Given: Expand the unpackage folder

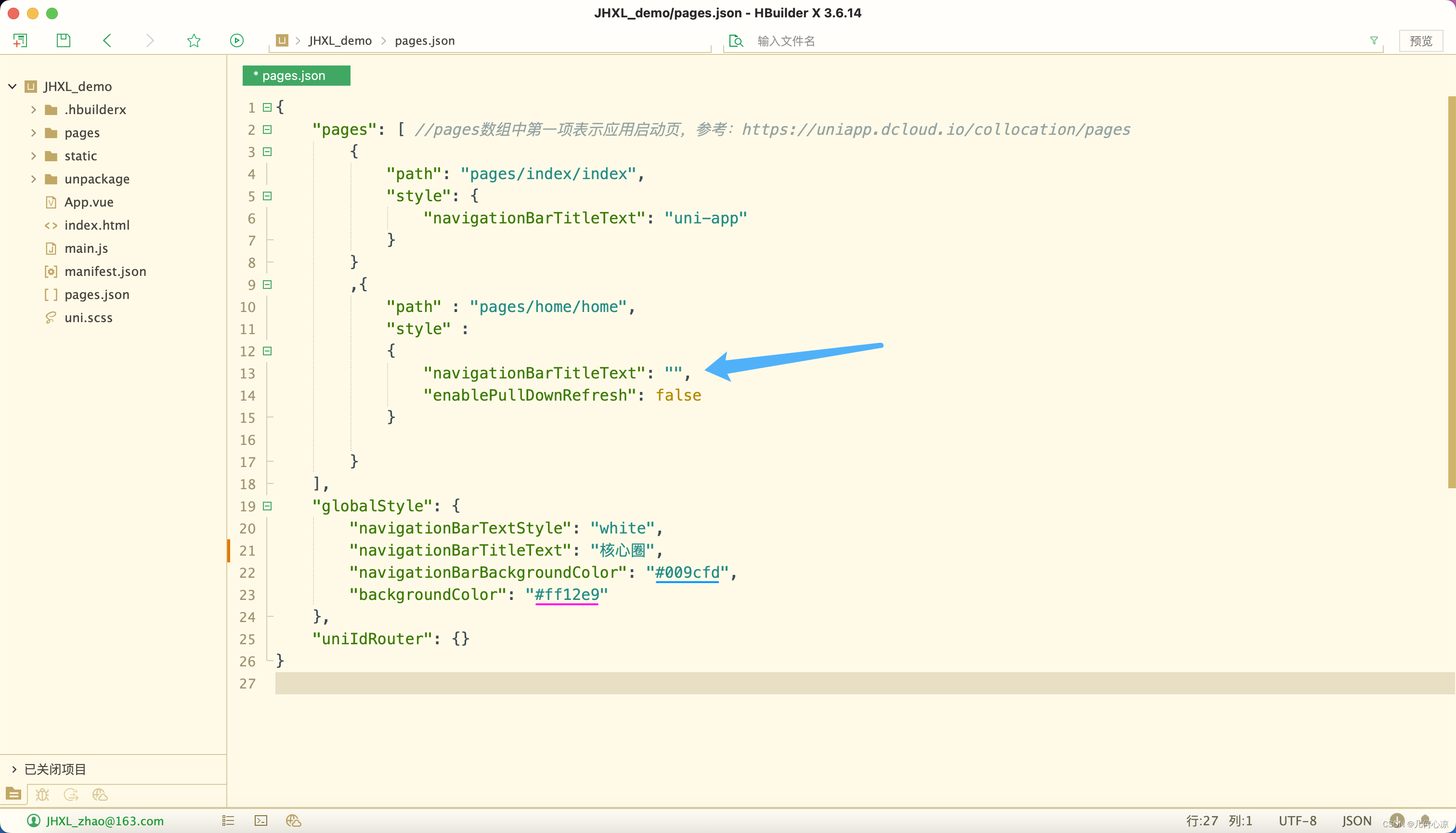Looking at the screenshot, I should (33, 179).
